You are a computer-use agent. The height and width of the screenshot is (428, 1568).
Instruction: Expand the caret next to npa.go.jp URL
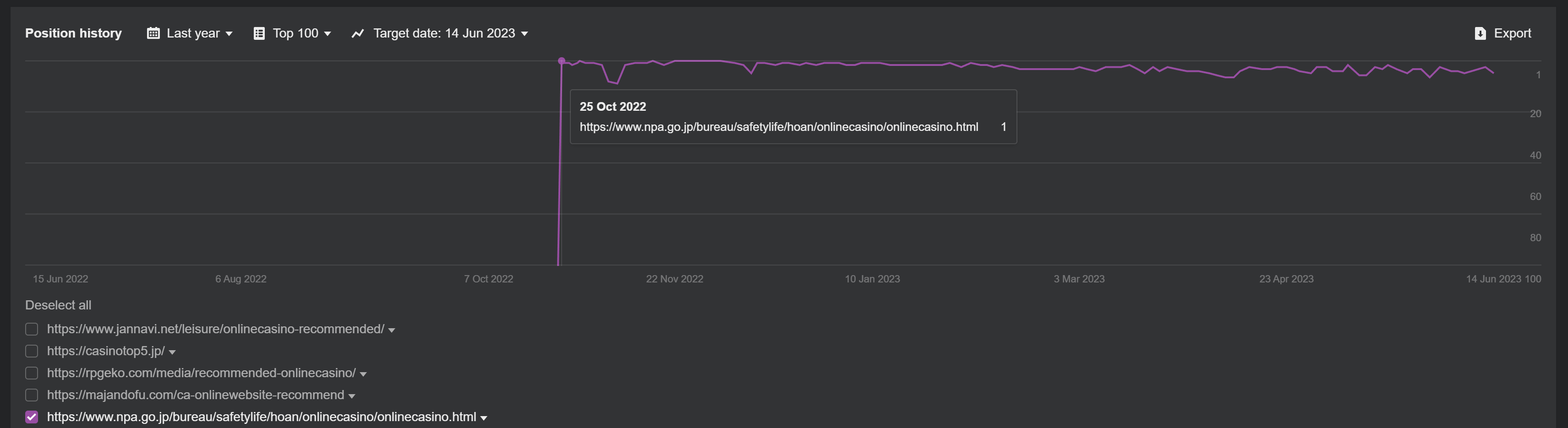(484, 418)
